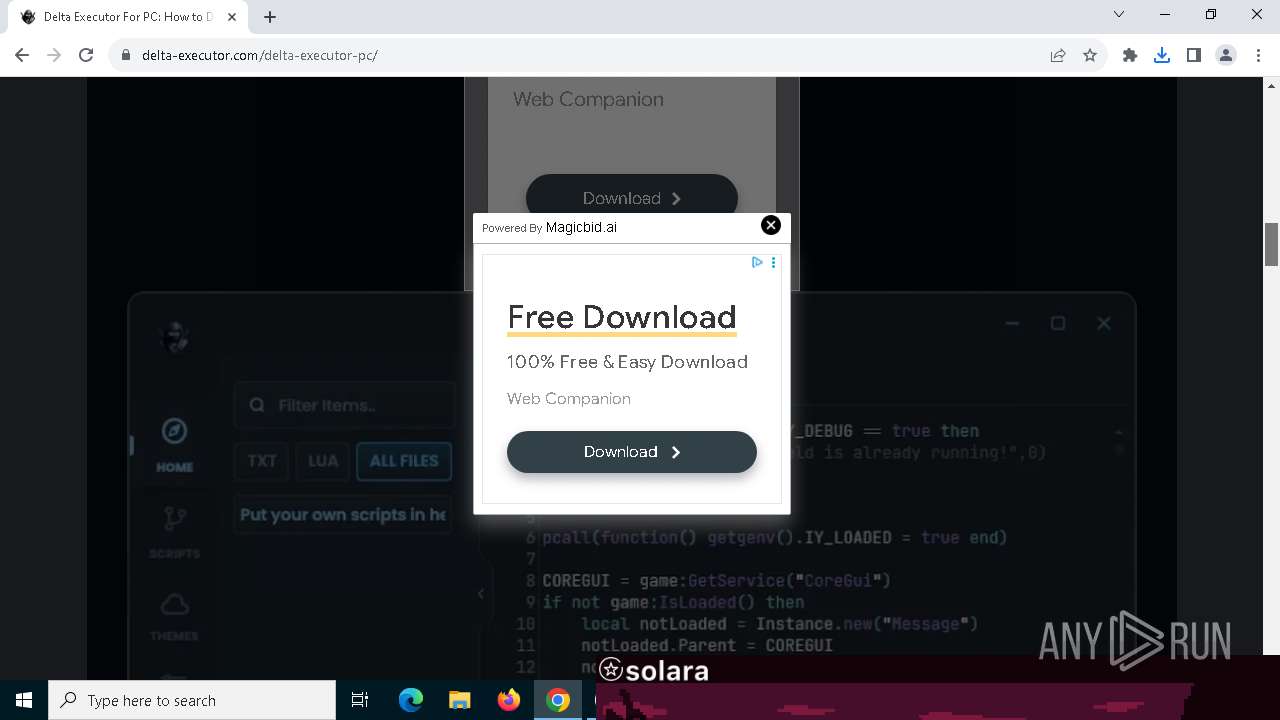
Task: Switch to Chrome in the taskbar
Action: 558,700
